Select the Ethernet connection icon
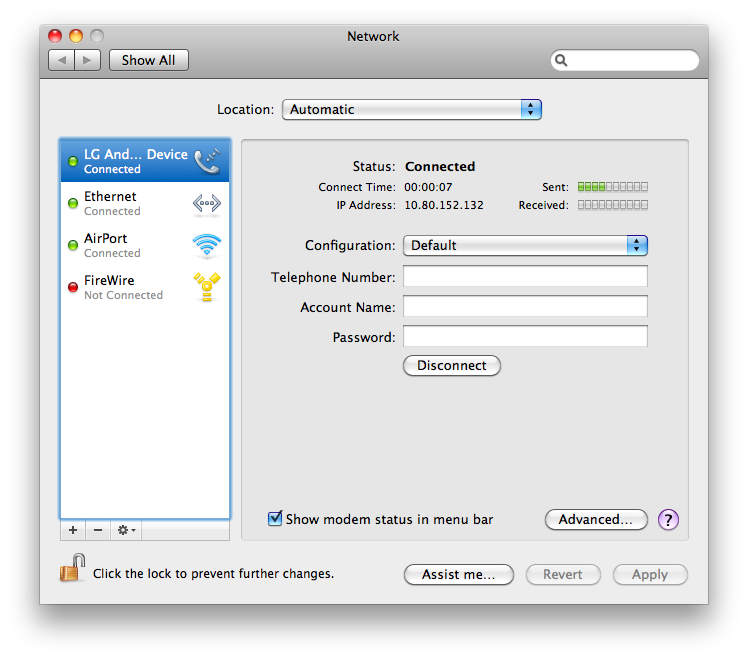Image resolution: width=748 pixels, height=659 pixels. tap(207, 203)
